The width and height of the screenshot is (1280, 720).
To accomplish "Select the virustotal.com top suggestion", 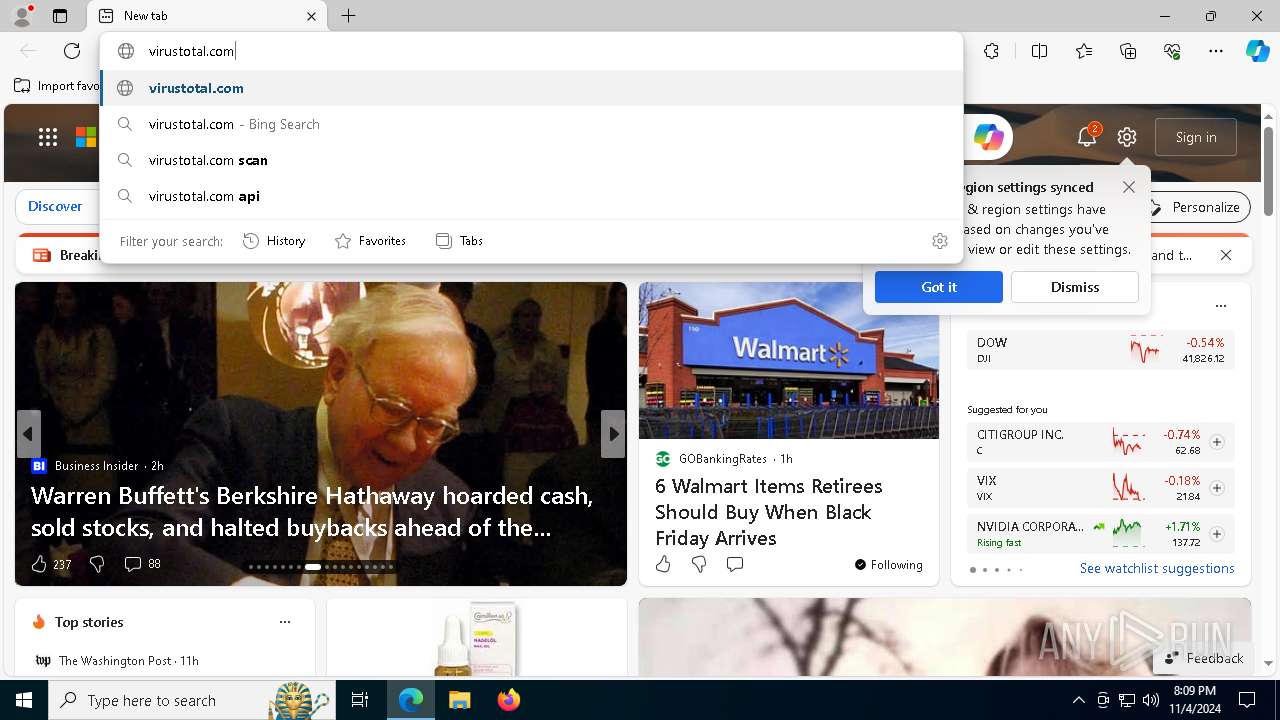I will click(x=531, y=88).
